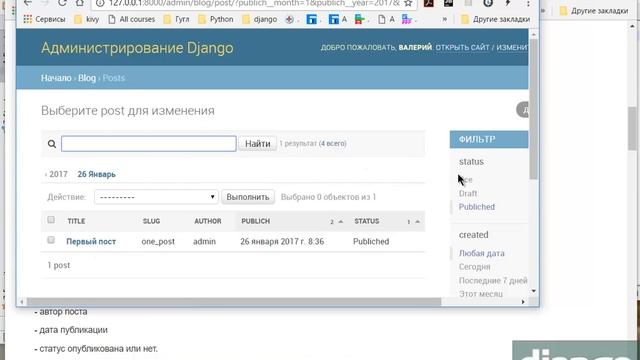Open the kivy bookmarks folder
Image resolution: width=640 pixels, height=360 pixels.
87,19
